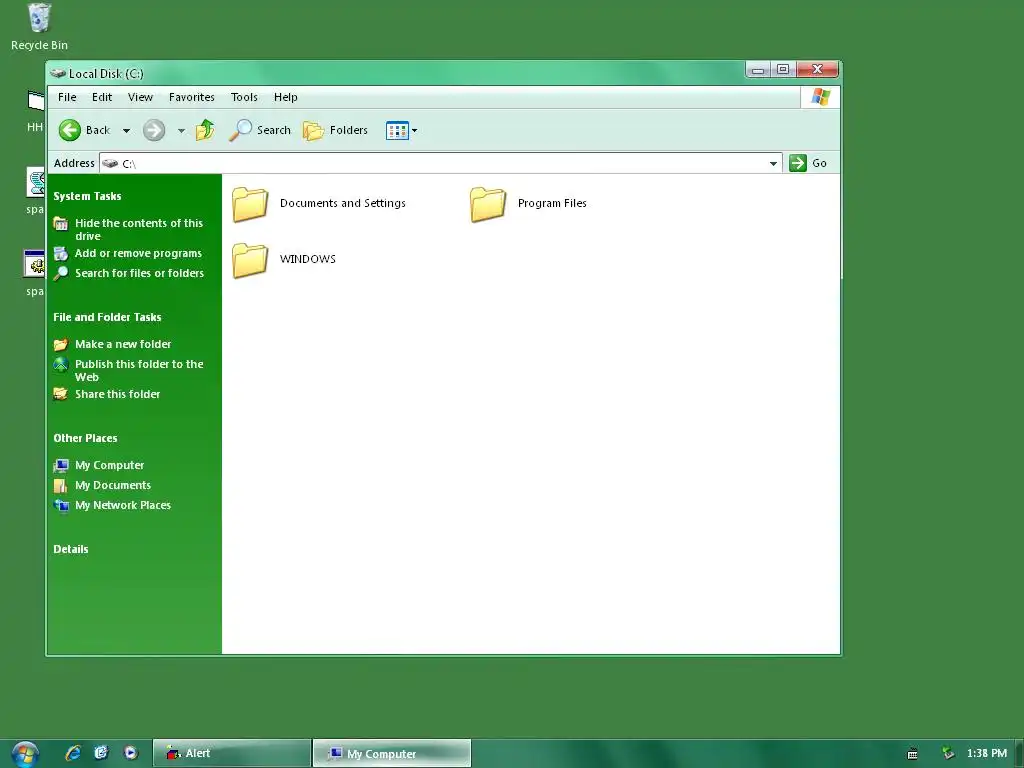The image size is (1024, 768).
Task: Click Add or remove programs link
Action: click(138, 253)
